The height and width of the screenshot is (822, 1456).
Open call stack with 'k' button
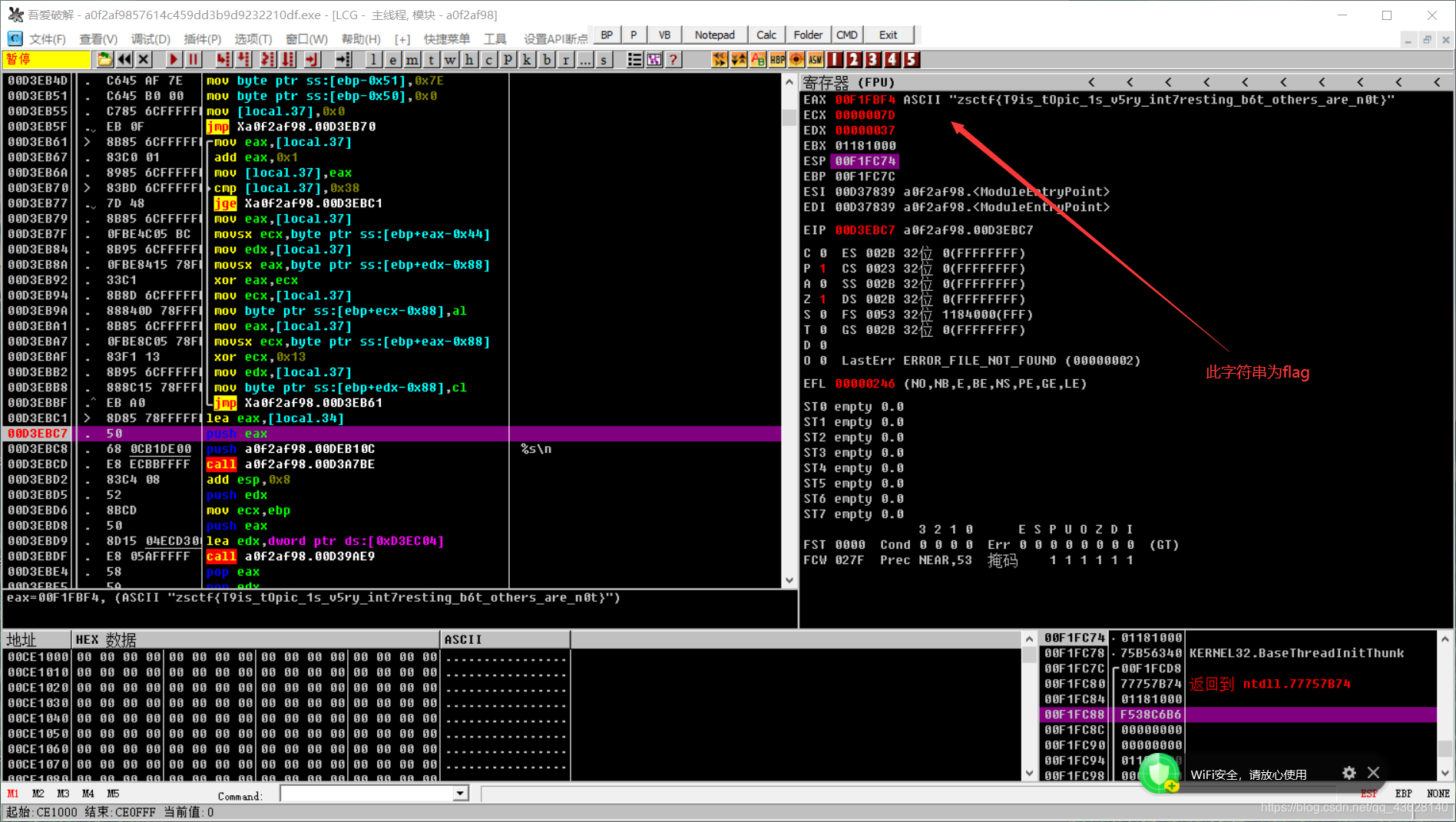pos(527,59)
